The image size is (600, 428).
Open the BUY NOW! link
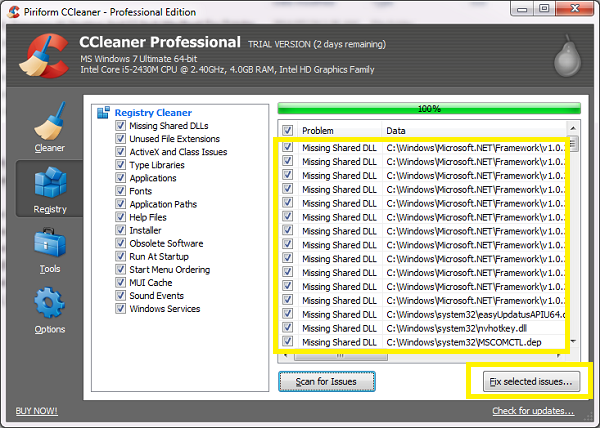pyautogui.click(x=36, y=411)
